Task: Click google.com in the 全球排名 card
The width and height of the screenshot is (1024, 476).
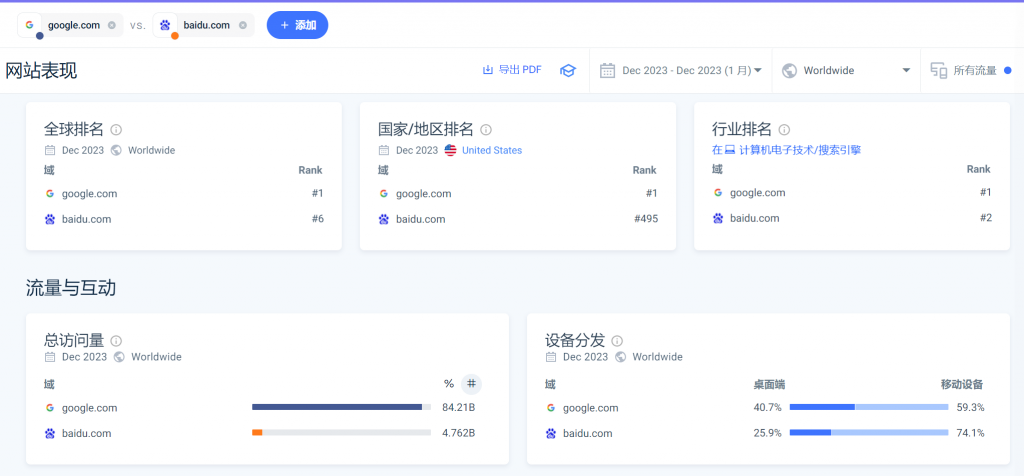Action: (x=89, y=193)
